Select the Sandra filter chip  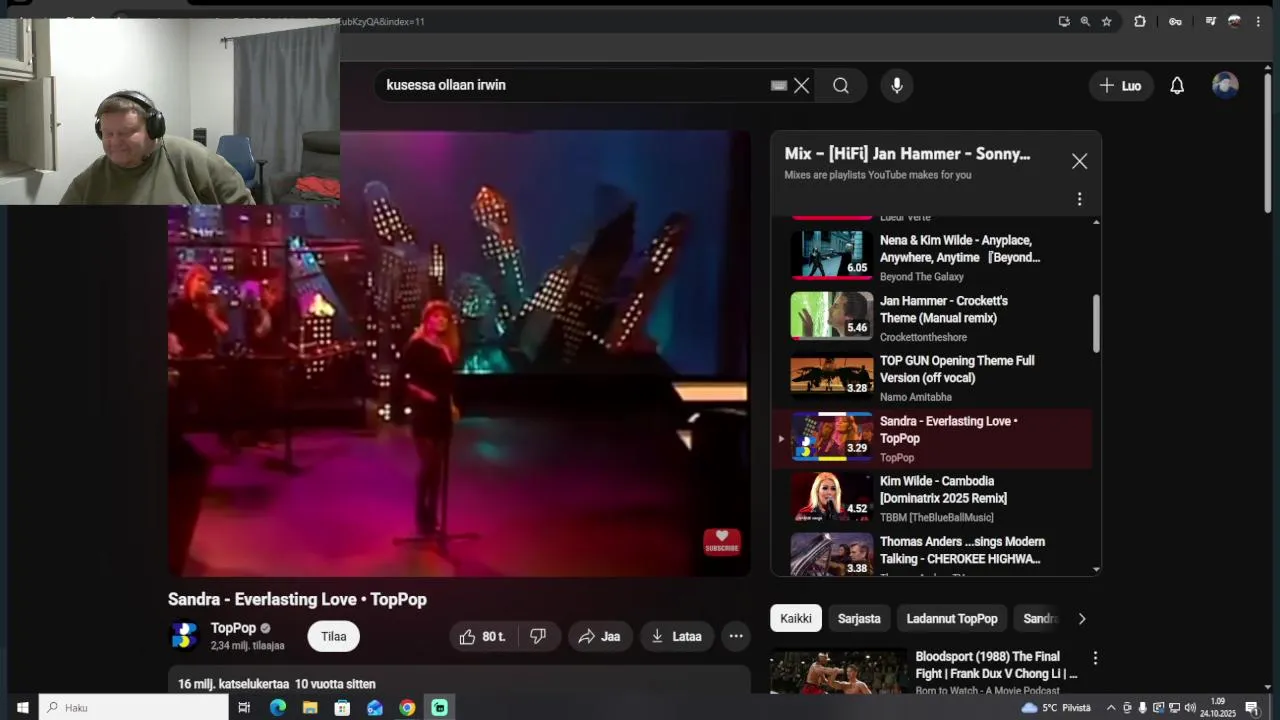tap(1040, 619)
